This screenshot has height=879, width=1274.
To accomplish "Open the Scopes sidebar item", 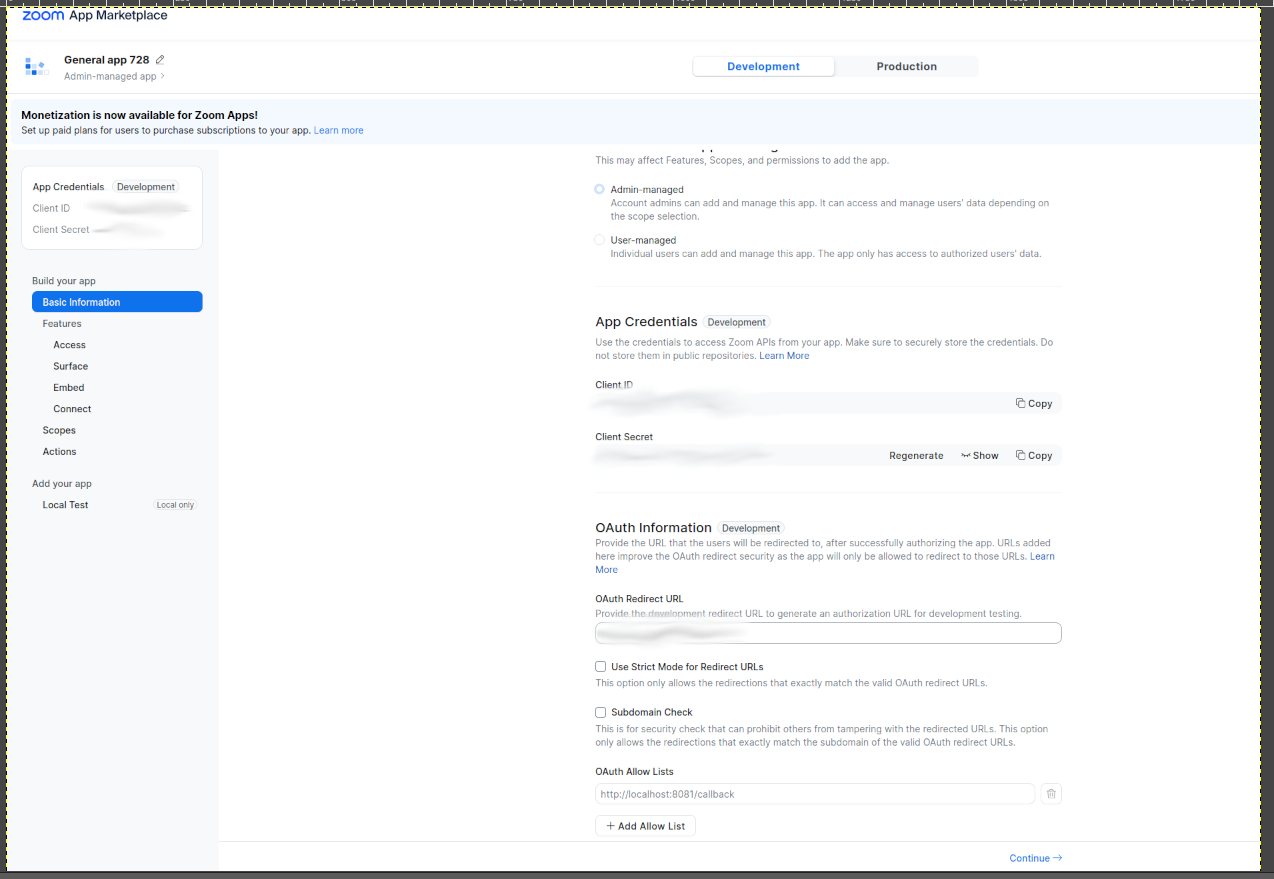I will (x=59, y=430).
